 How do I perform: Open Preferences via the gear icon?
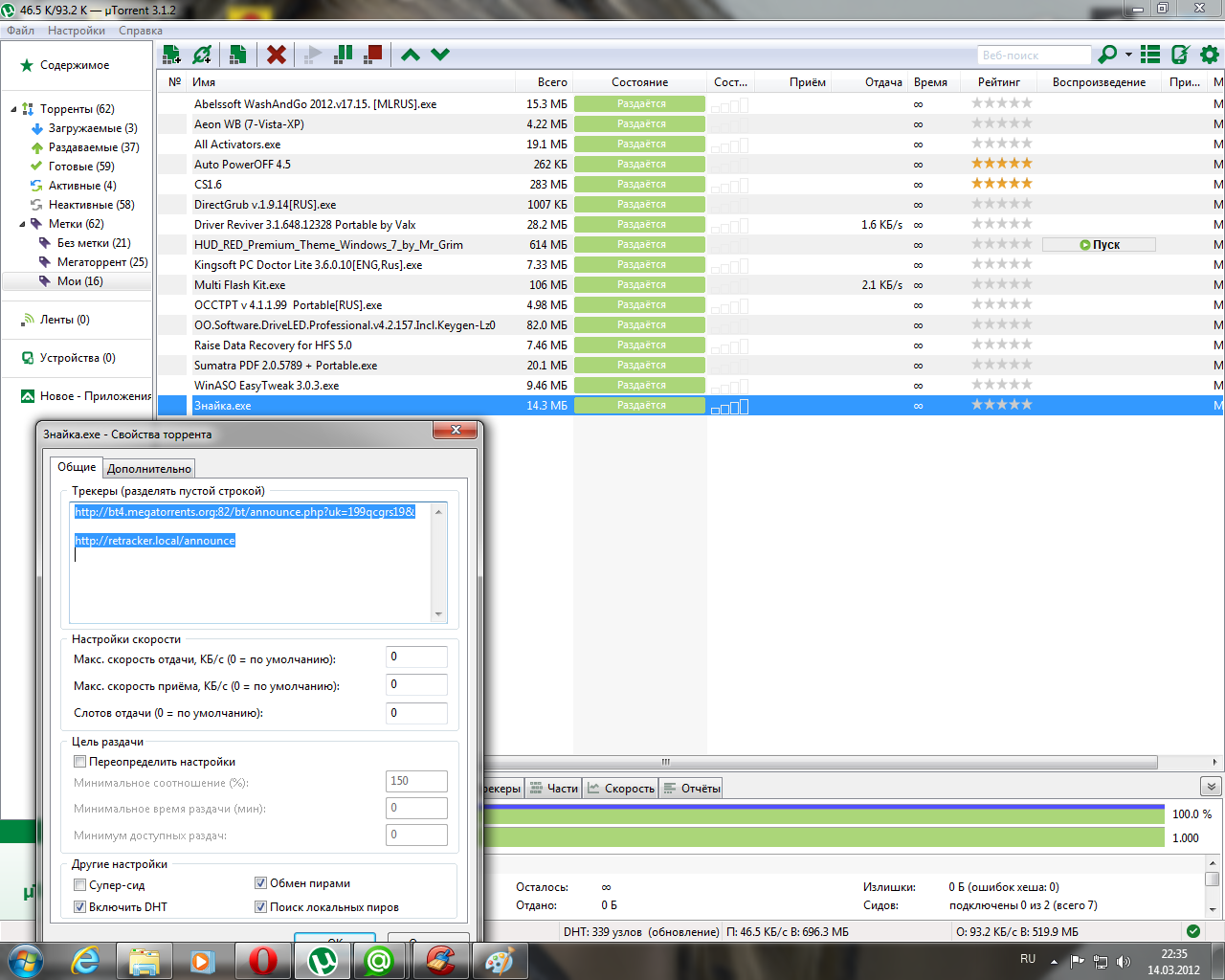pos(1210,55)
